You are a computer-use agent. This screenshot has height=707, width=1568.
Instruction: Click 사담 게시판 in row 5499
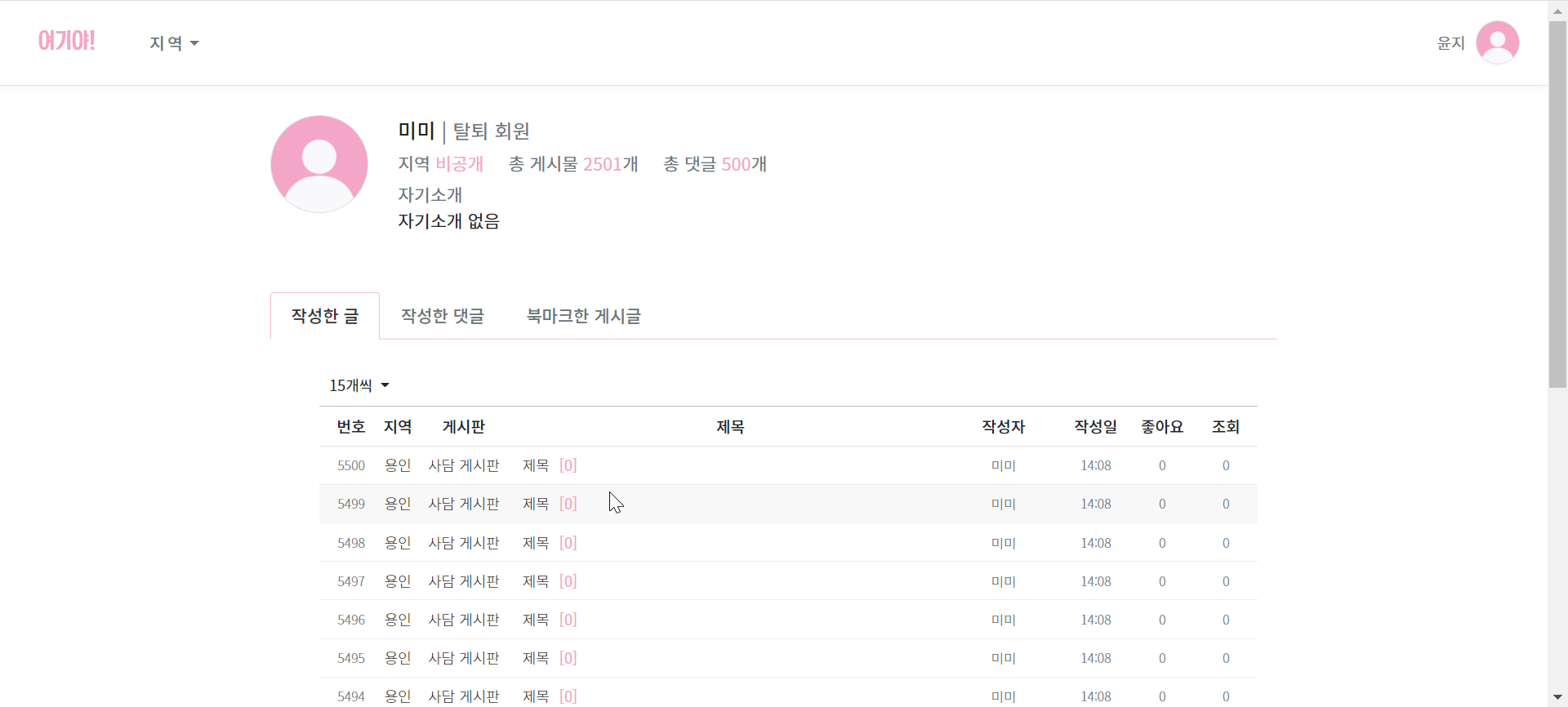point(464,504)
